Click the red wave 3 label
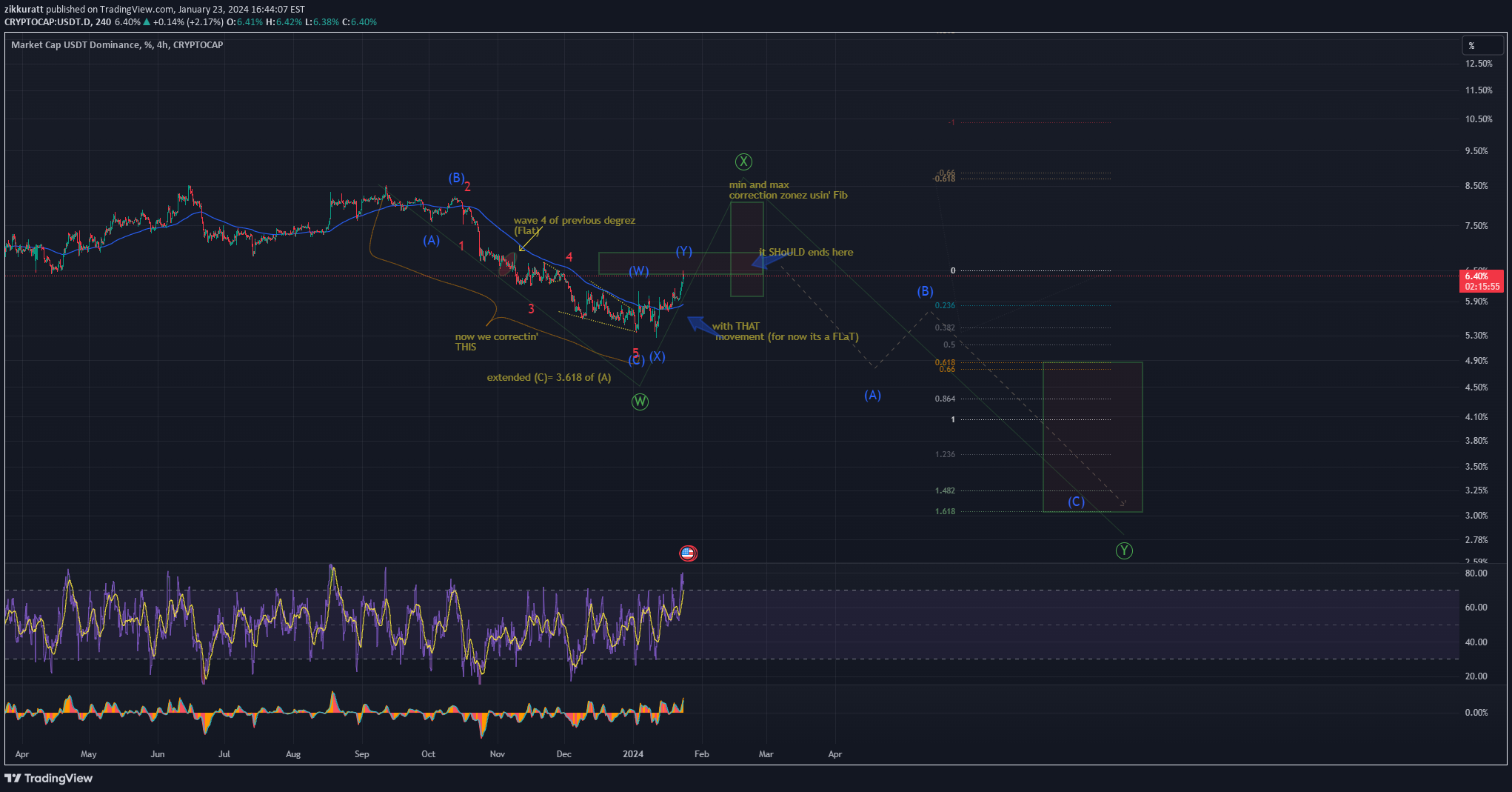This screenshot has width=1512, height=792. 531,309
